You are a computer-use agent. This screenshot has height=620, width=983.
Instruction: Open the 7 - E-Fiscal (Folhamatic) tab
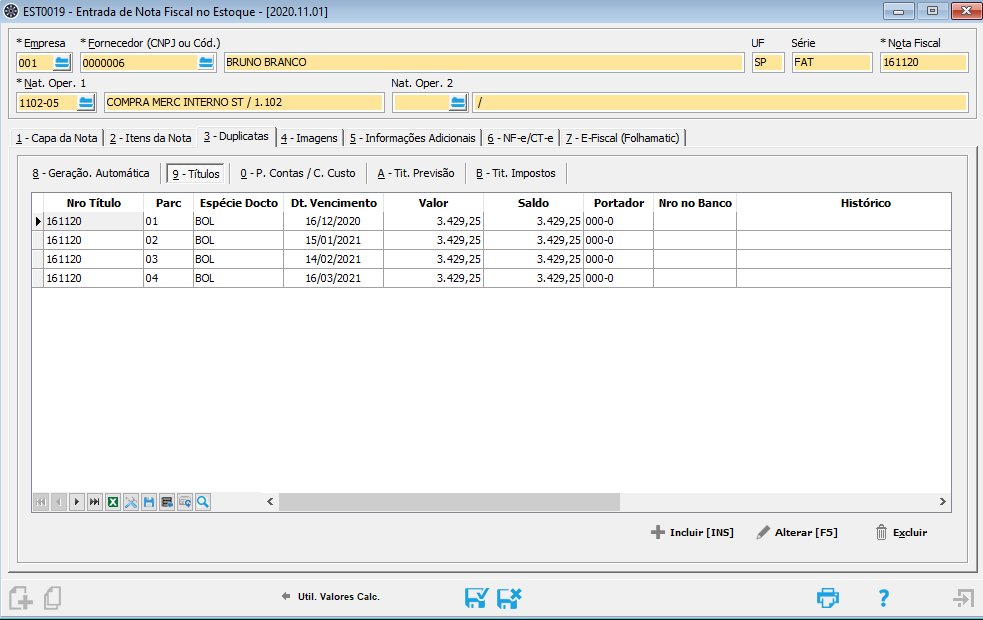point(623,138)
